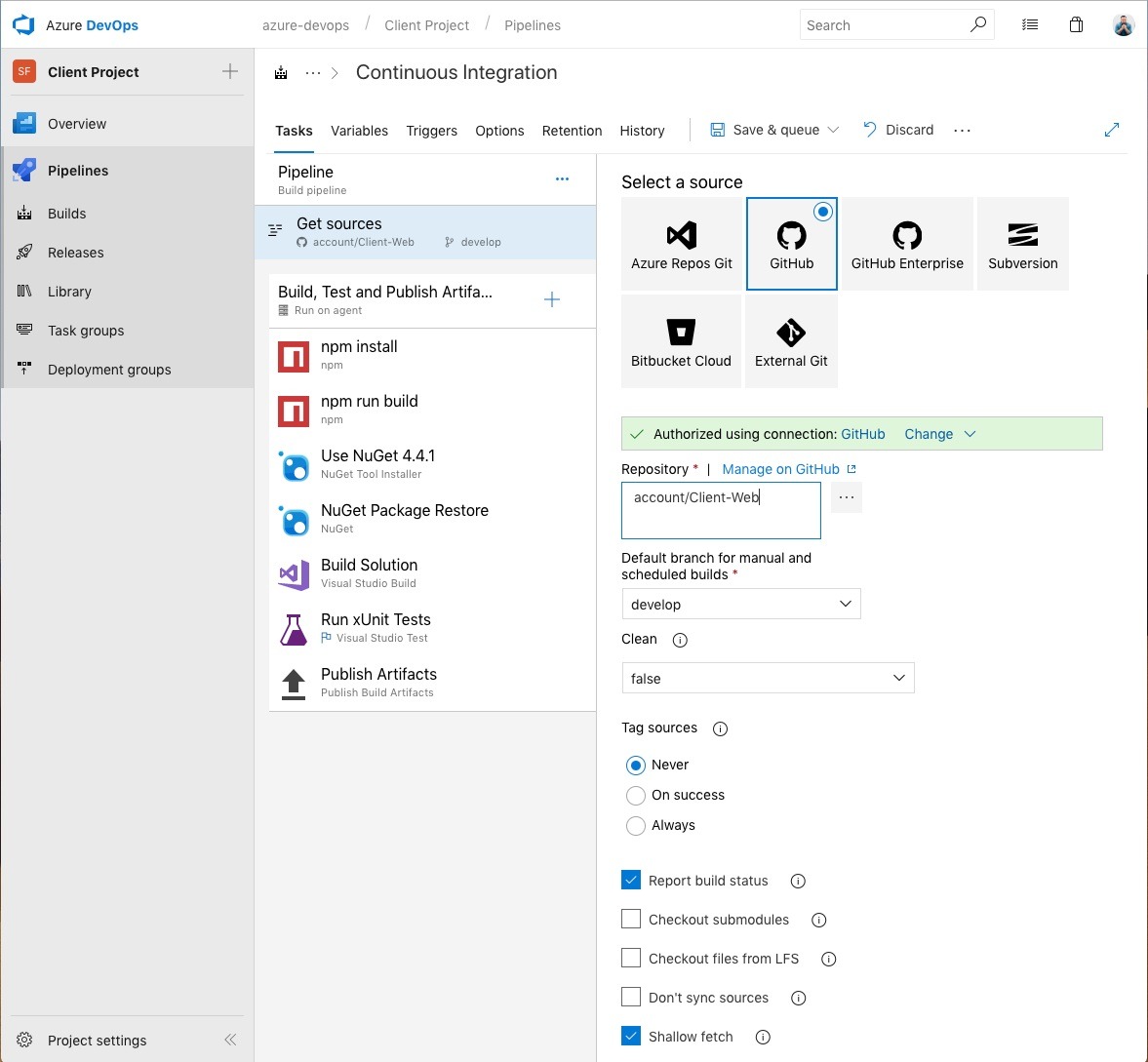
Task: Expand the Save & queue dropdown arrow
Action: coord(833,130)
